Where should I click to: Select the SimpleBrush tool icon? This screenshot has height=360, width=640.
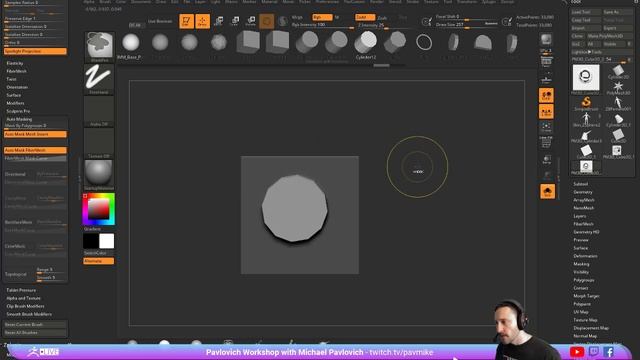point(586,102)
